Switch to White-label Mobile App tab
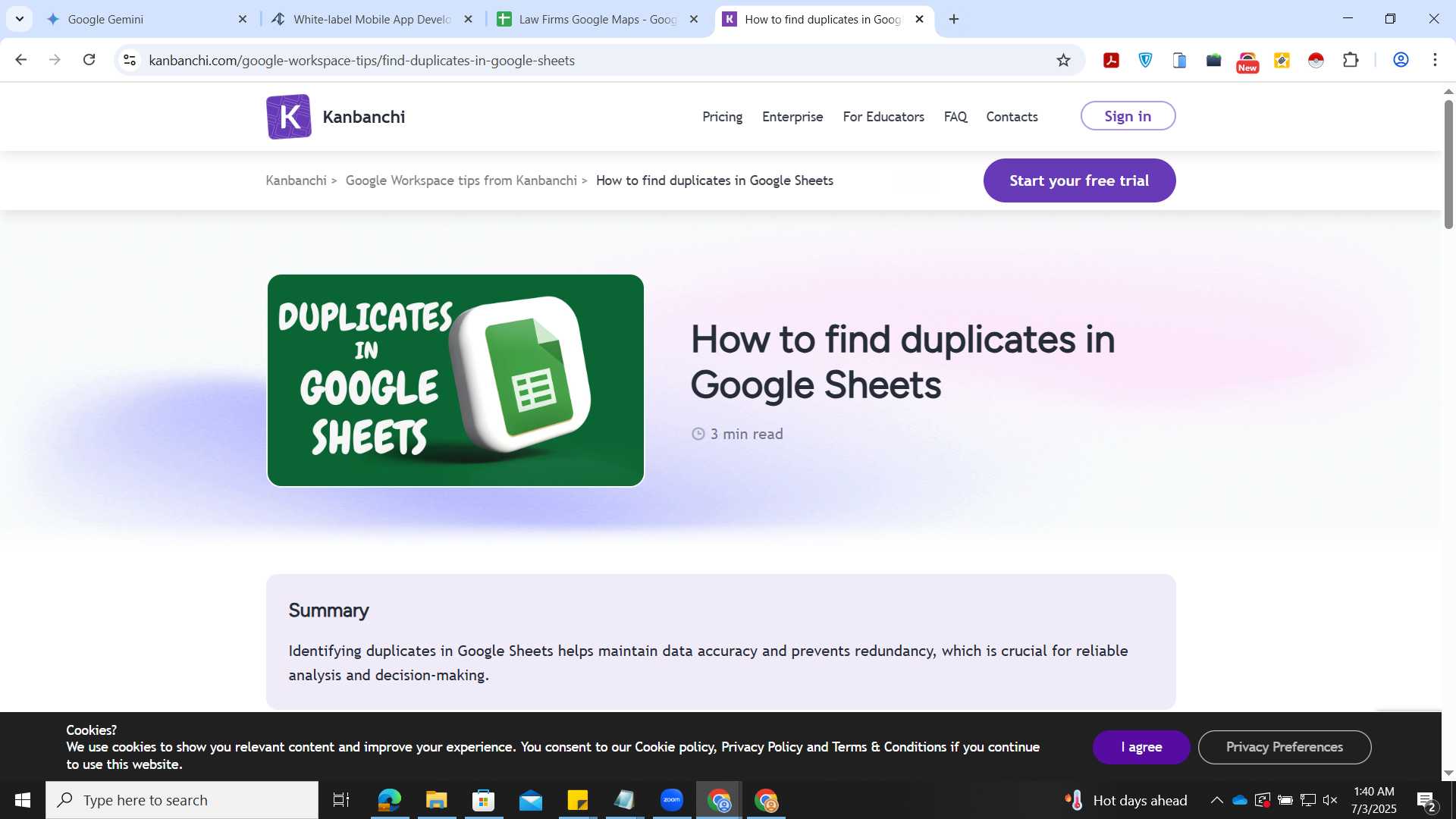 [x=372, y=19]
